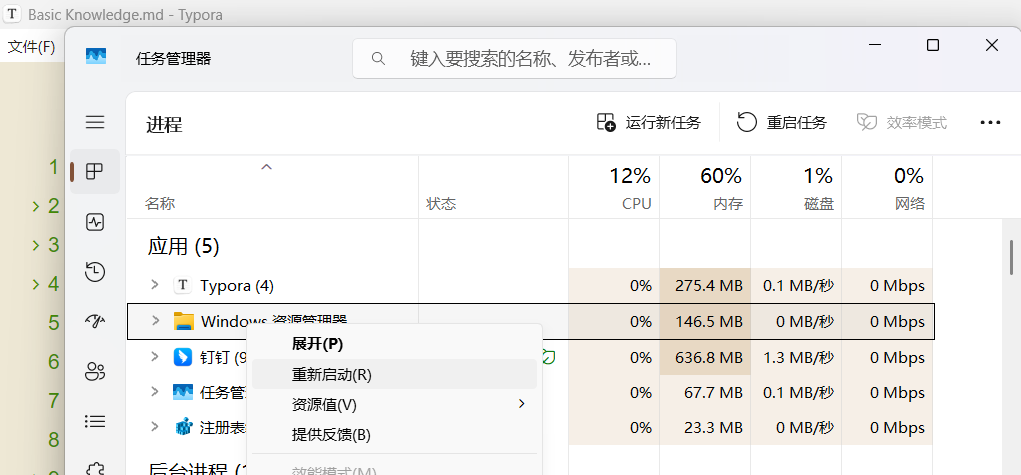This screenshot has width=1021, height=475.
Task: Click the vertical scrollbar of process list
Action: click(x=1011, y=257)
